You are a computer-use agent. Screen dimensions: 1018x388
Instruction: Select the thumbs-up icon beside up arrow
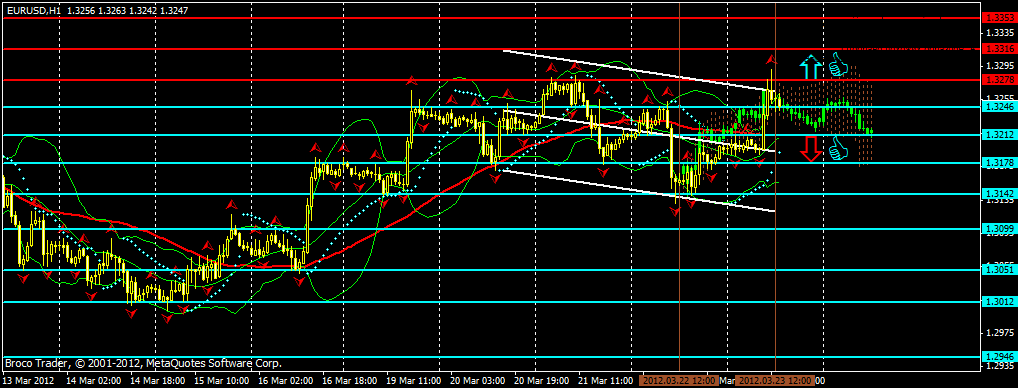pos(839,64)
